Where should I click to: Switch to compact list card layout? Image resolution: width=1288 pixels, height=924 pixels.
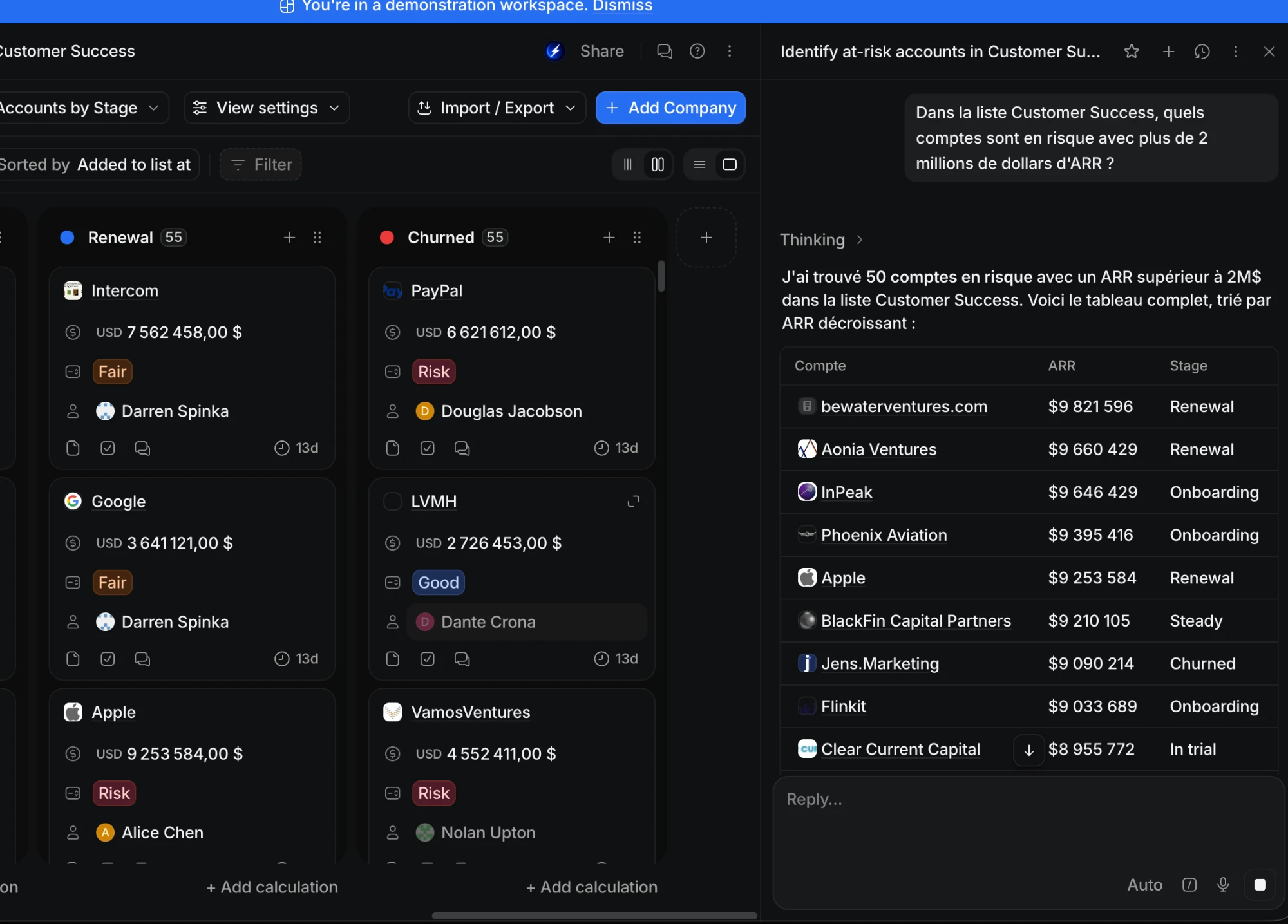(699, 165)
